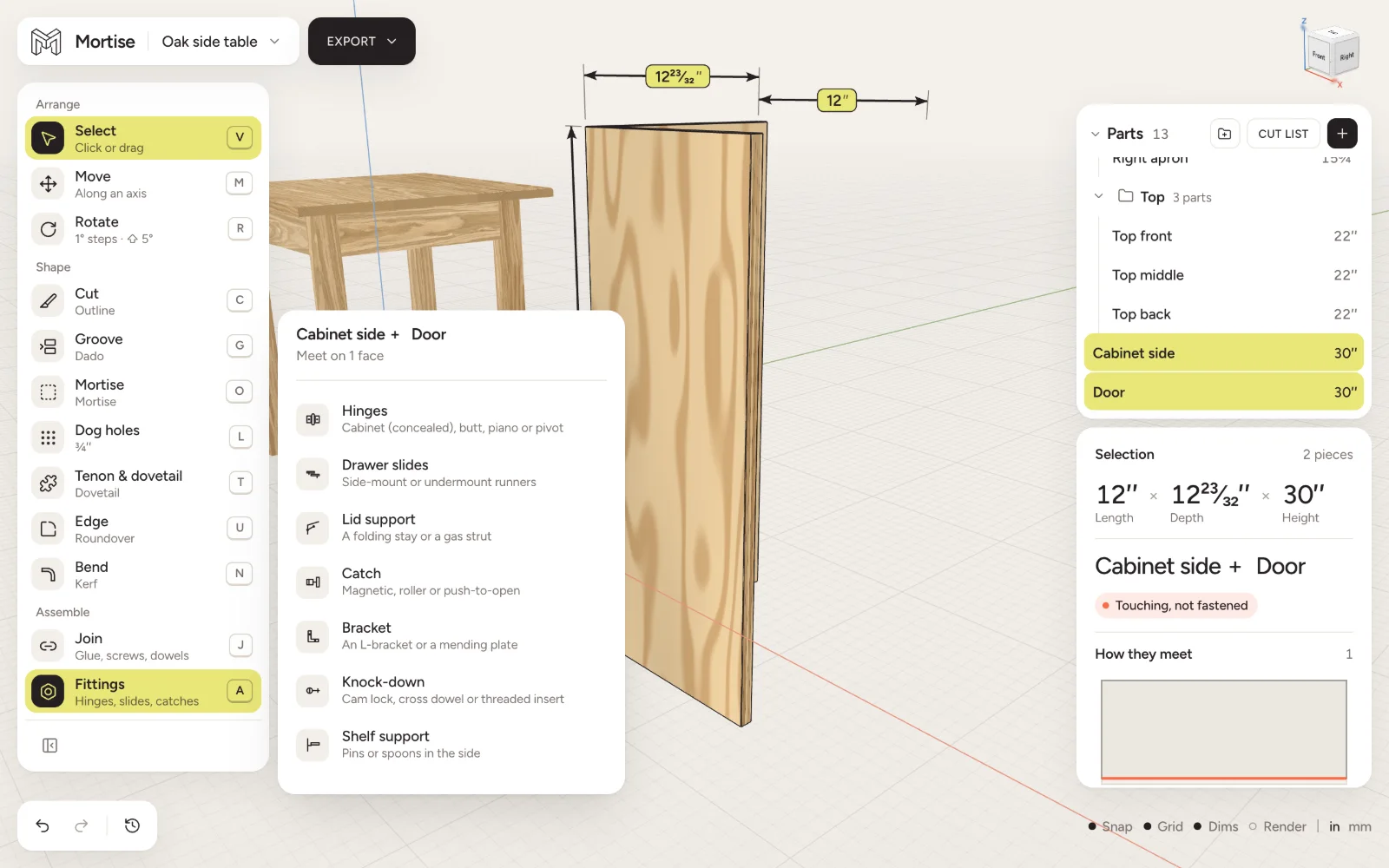Redo the last undone action

82,825
